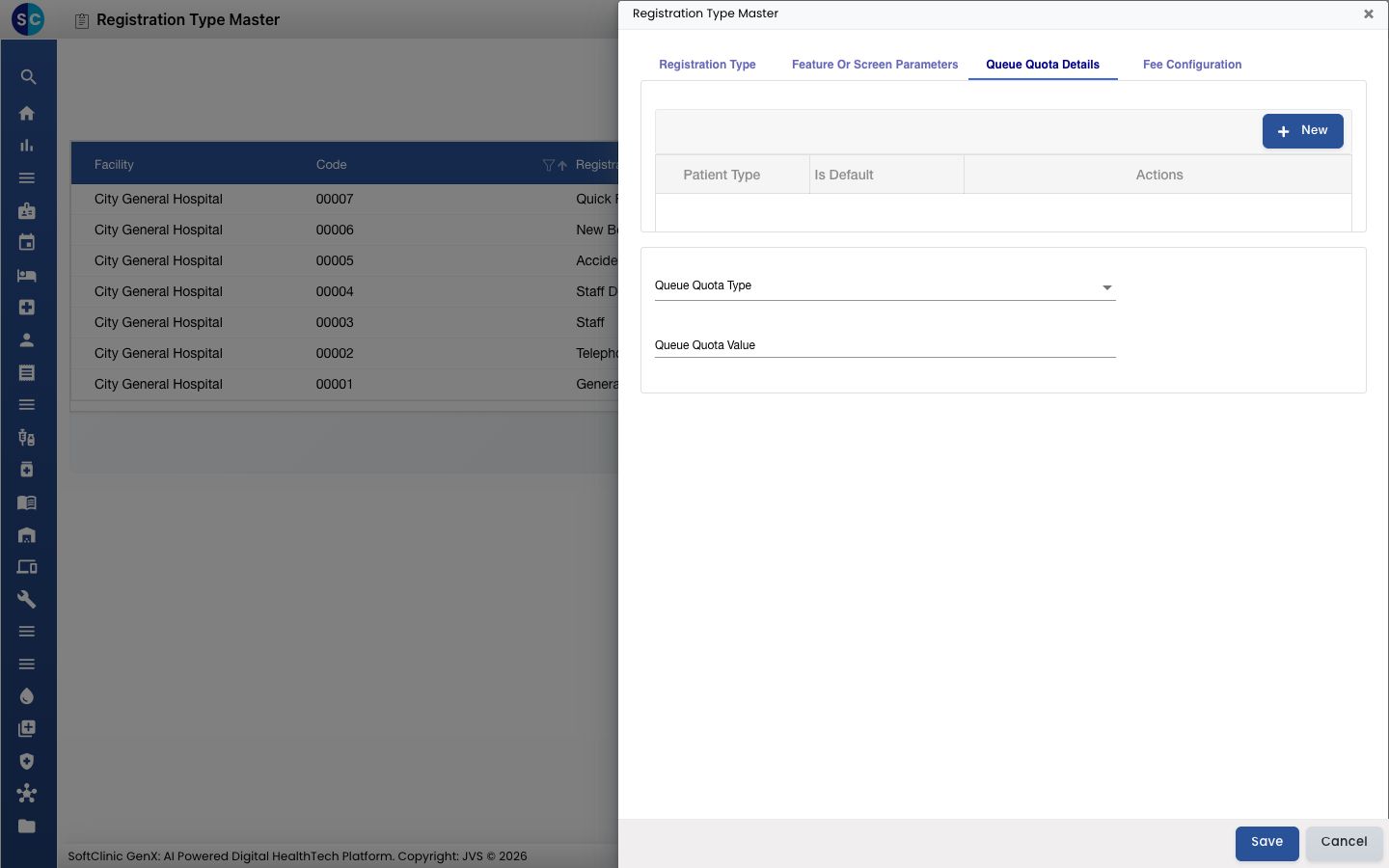Select code 00001 cell
Screen dimensions: 1389x868
[335, 384]
